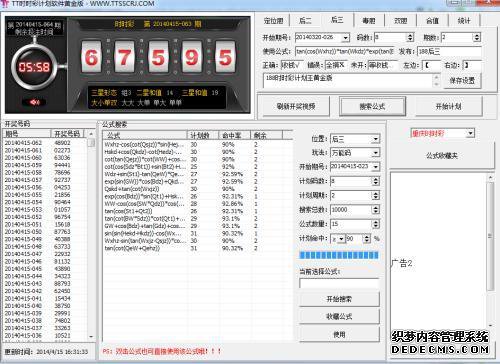The width and height of the screenshot is (500, 364).
Task: Click the 保存设置 button
Action: point(462,80)
